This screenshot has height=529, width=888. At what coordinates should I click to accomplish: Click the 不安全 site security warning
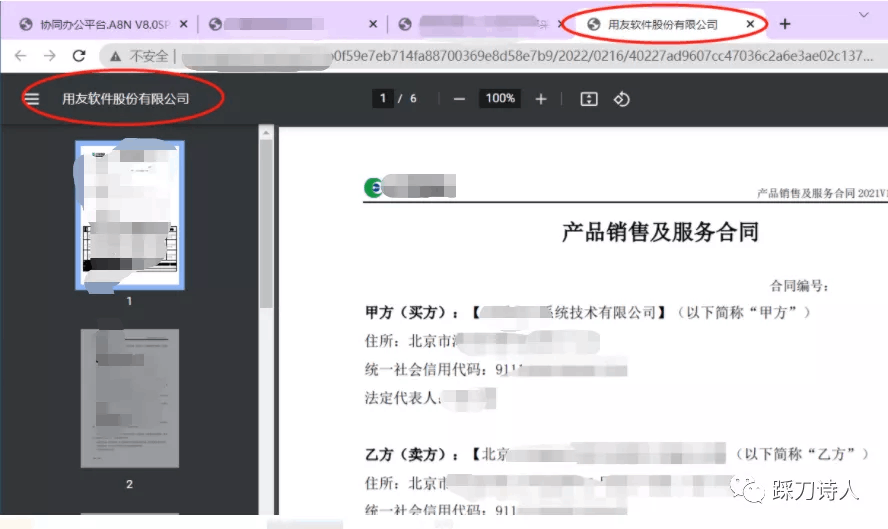pos(140,56)
